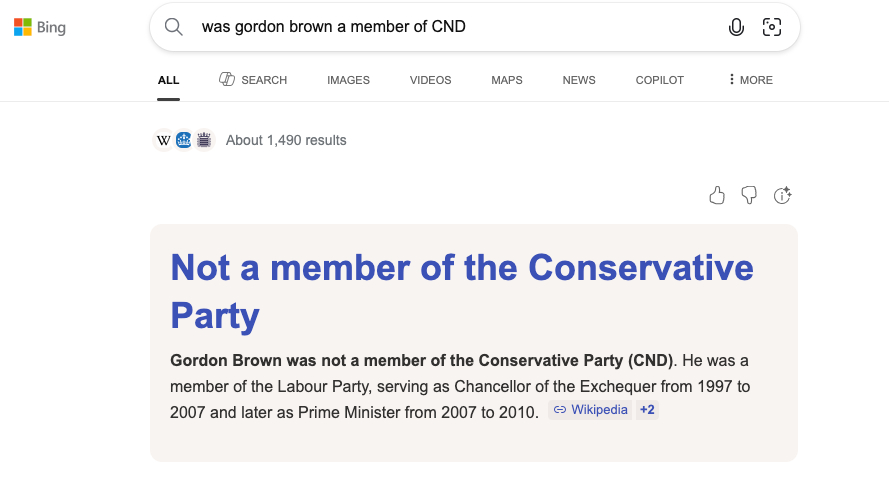Image resolution: width=889 pixels, height=485 pixels.
Task: Dislike the answer with thumbs down
Action: pos(749,195)
